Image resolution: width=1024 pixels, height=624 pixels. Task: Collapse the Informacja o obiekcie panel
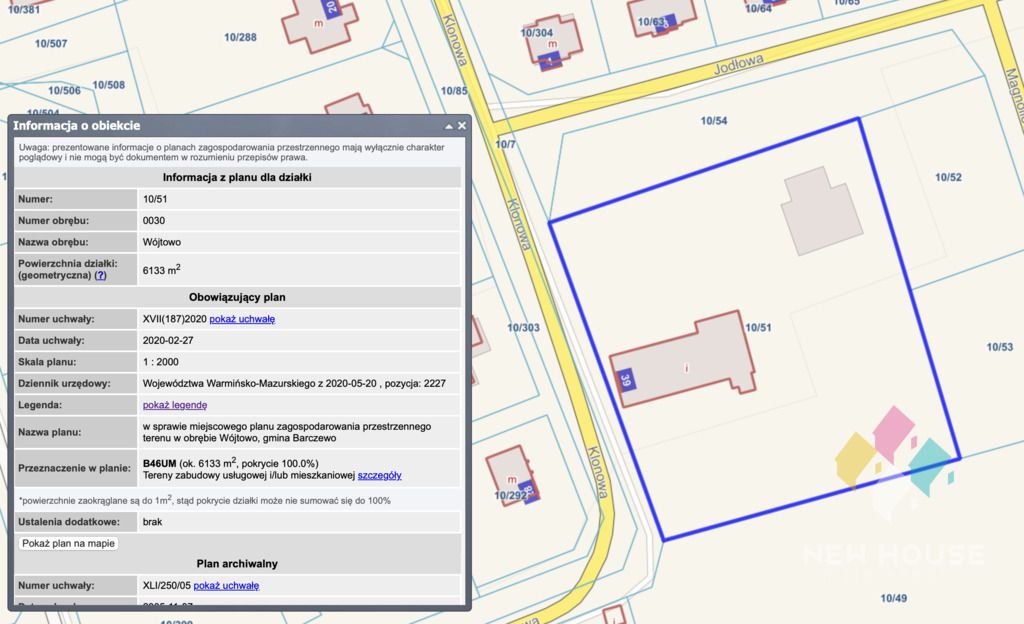tap(449, 126)
